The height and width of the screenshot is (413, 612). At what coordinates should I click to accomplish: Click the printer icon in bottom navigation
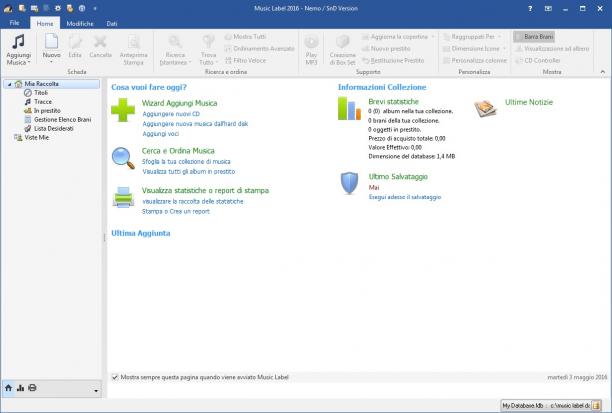32,388
